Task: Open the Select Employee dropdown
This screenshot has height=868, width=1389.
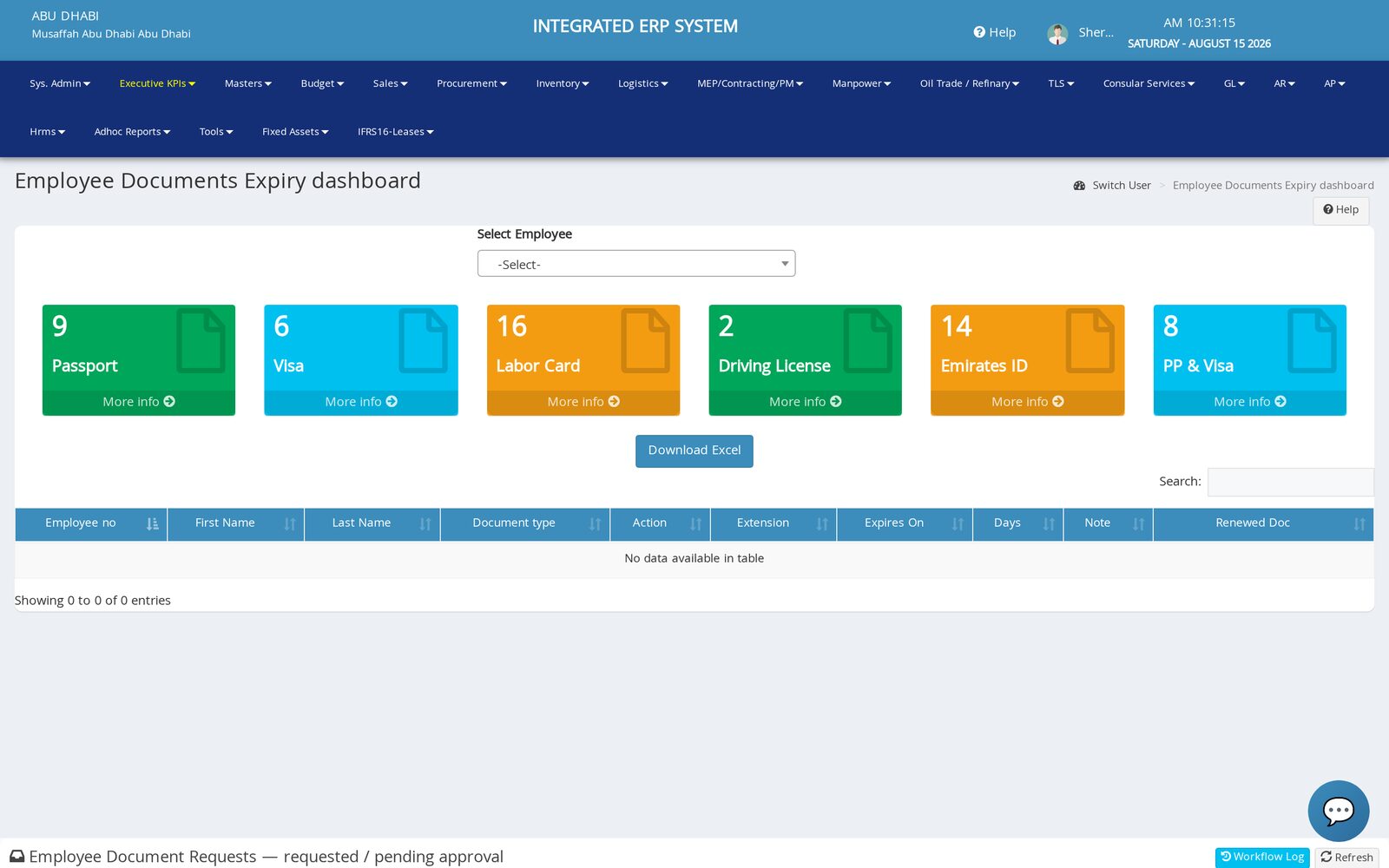Action: 636,264
